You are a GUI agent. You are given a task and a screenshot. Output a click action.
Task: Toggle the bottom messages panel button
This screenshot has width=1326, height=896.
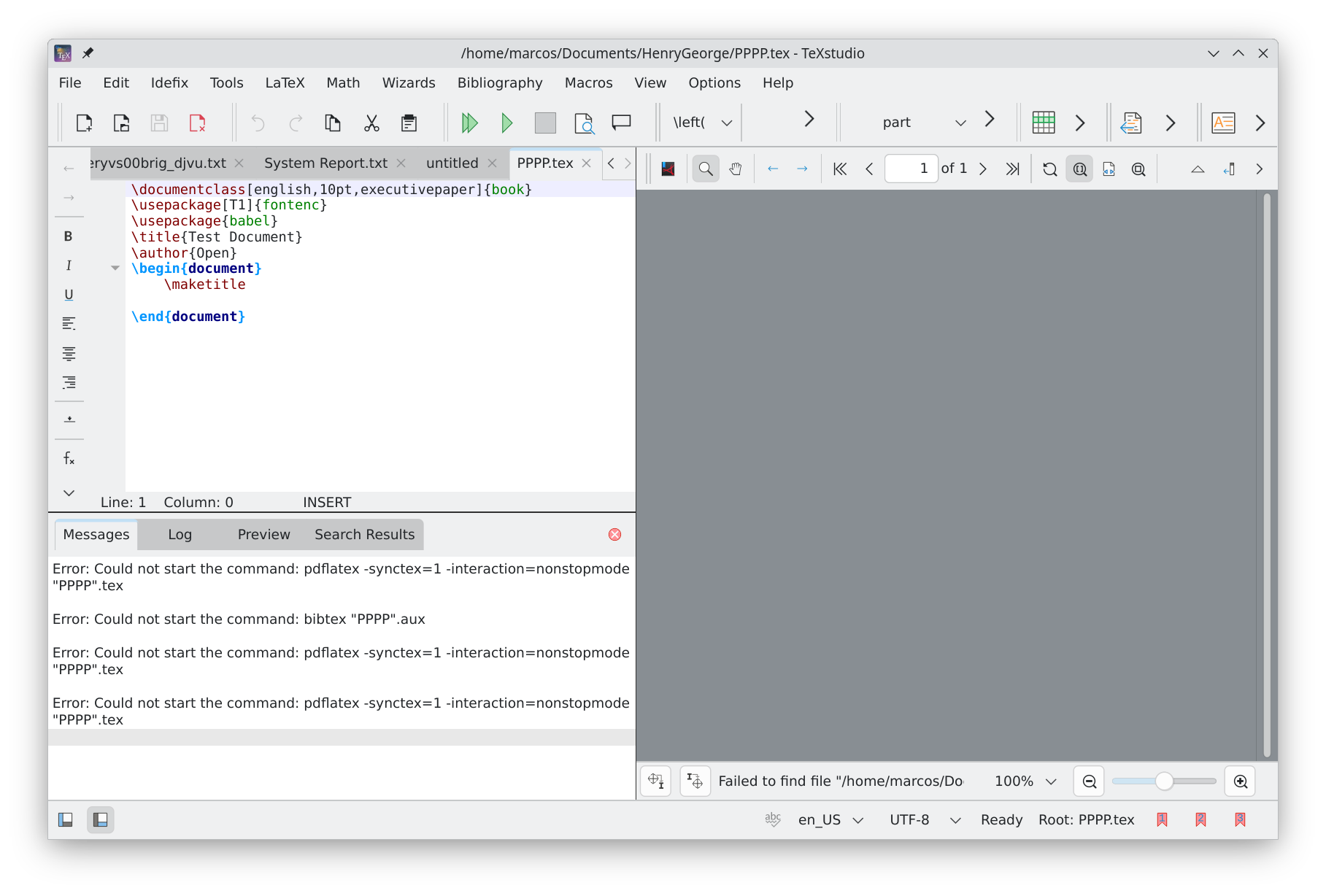(x=101, y=820)
